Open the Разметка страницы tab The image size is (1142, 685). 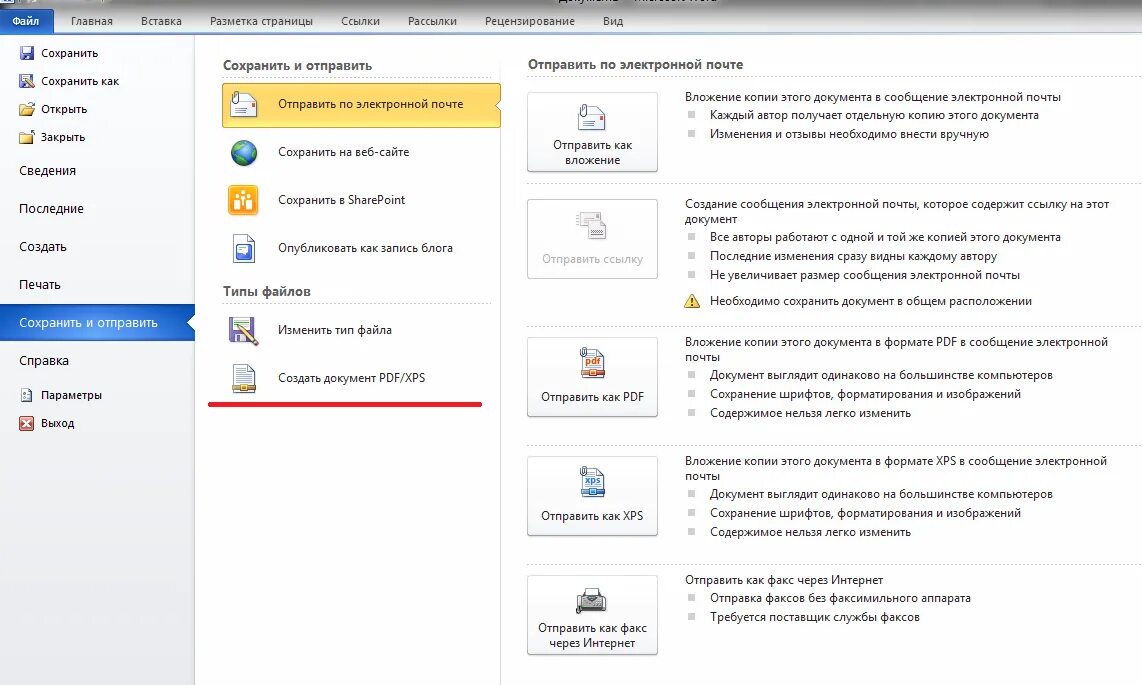[x=261, y=21]
